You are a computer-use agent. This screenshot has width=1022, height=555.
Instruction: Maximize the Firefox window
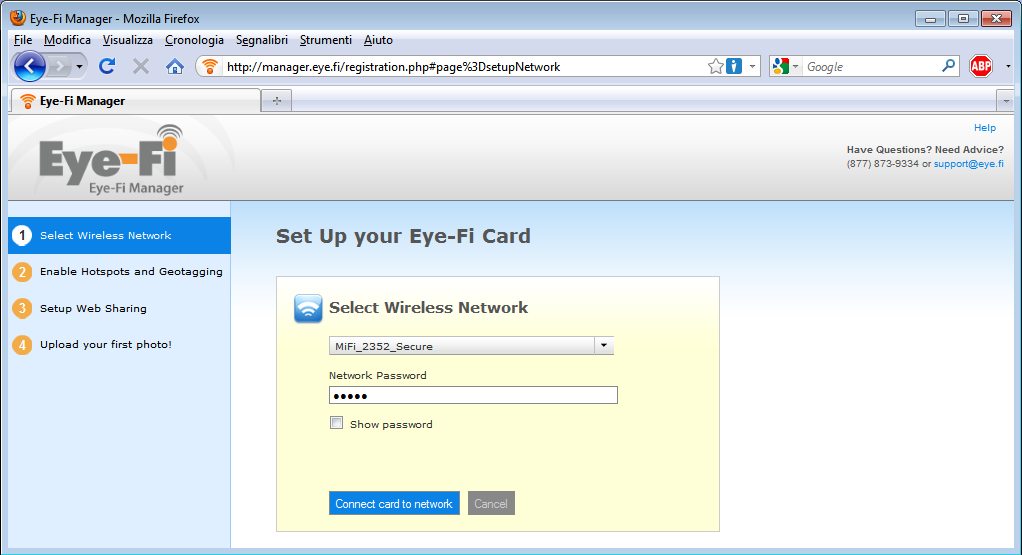(963, 19)
